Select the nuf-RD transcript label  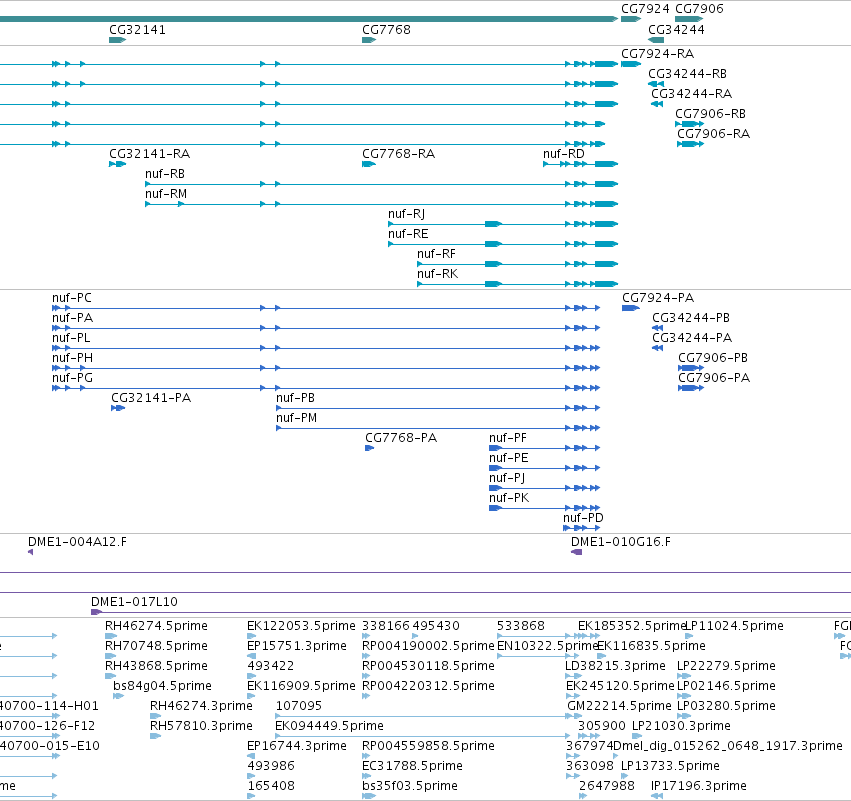(x=564, y=154)
